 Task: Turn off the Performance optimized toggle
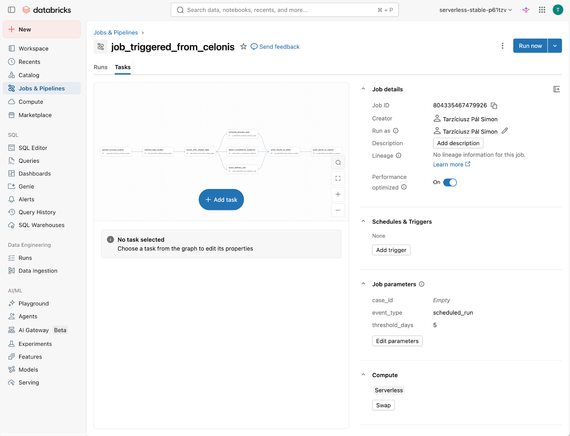coord(450,182)
